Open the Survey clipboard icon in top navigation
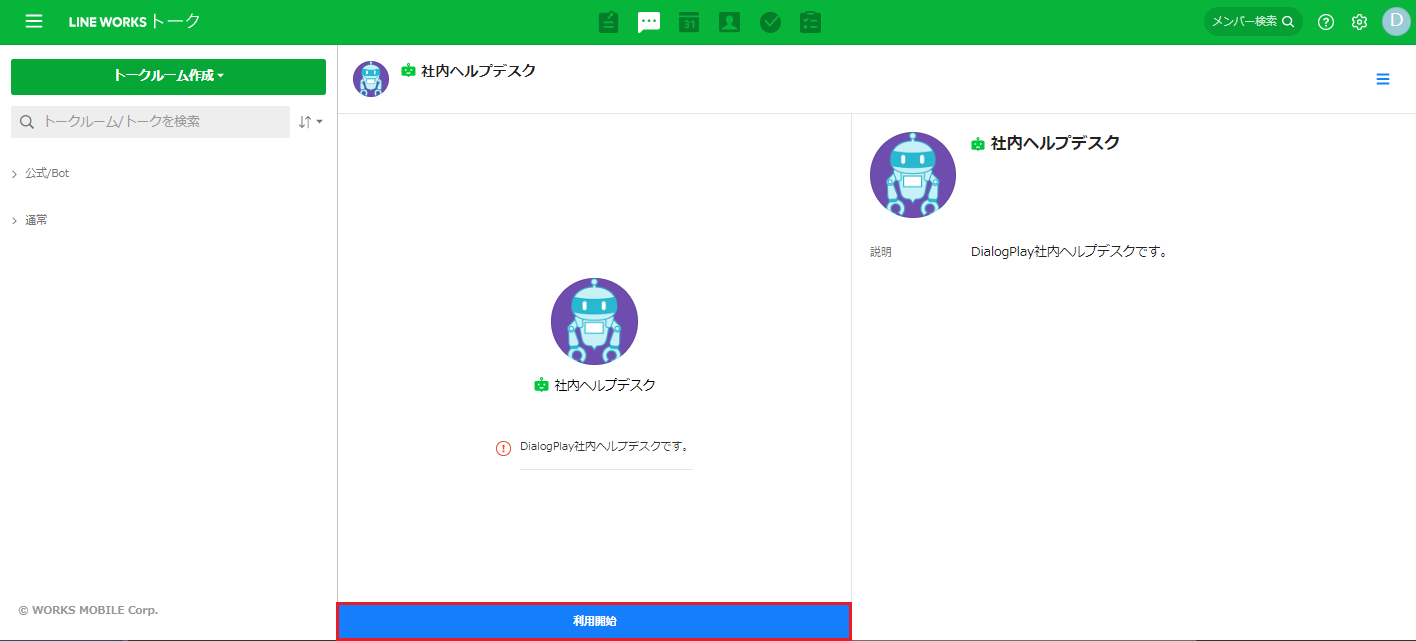Image resolution: width=1416 pixels, height=641 pixels. tap(810, 22)
